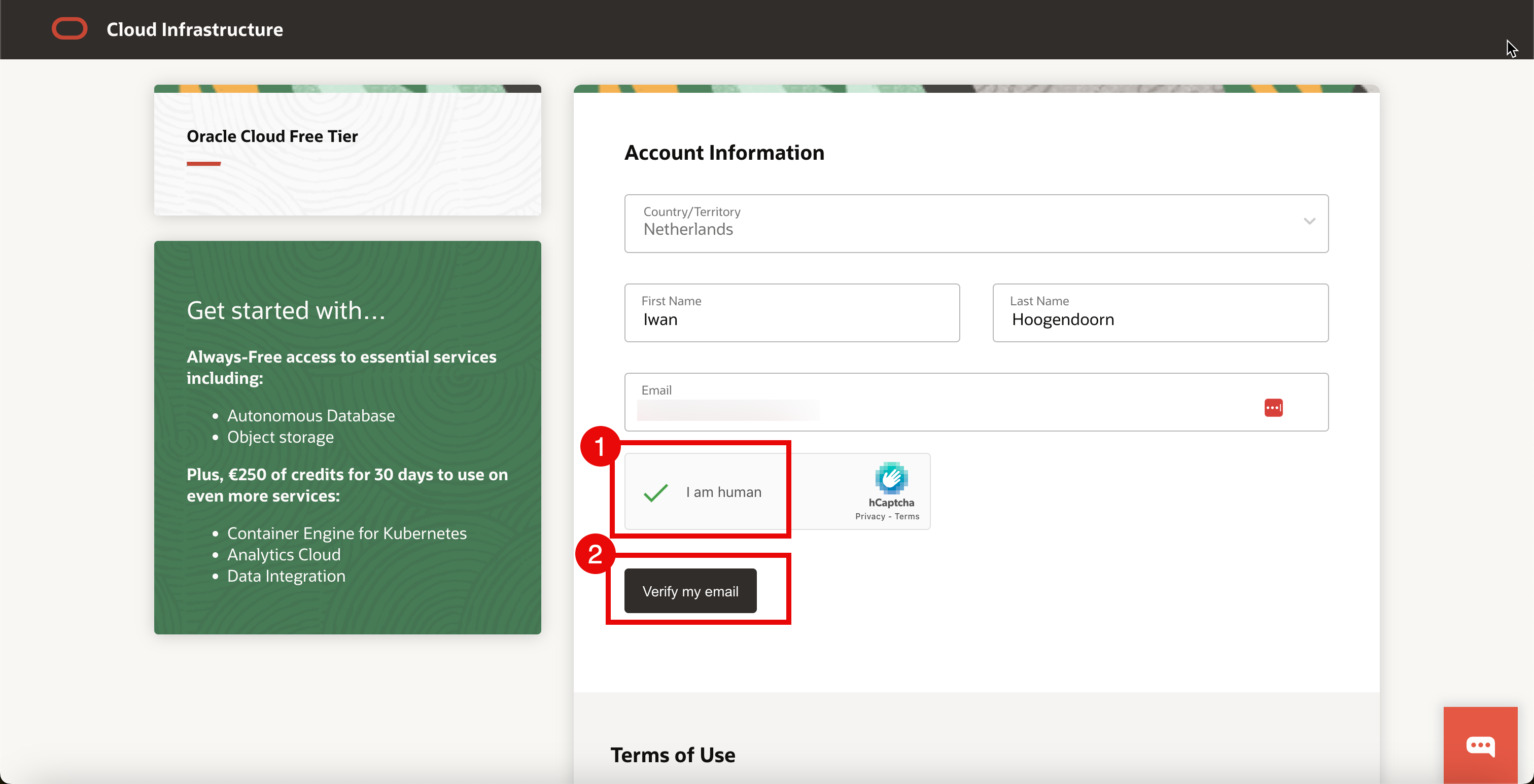Click the Oracle logo icon

click(x=69, y=29)
